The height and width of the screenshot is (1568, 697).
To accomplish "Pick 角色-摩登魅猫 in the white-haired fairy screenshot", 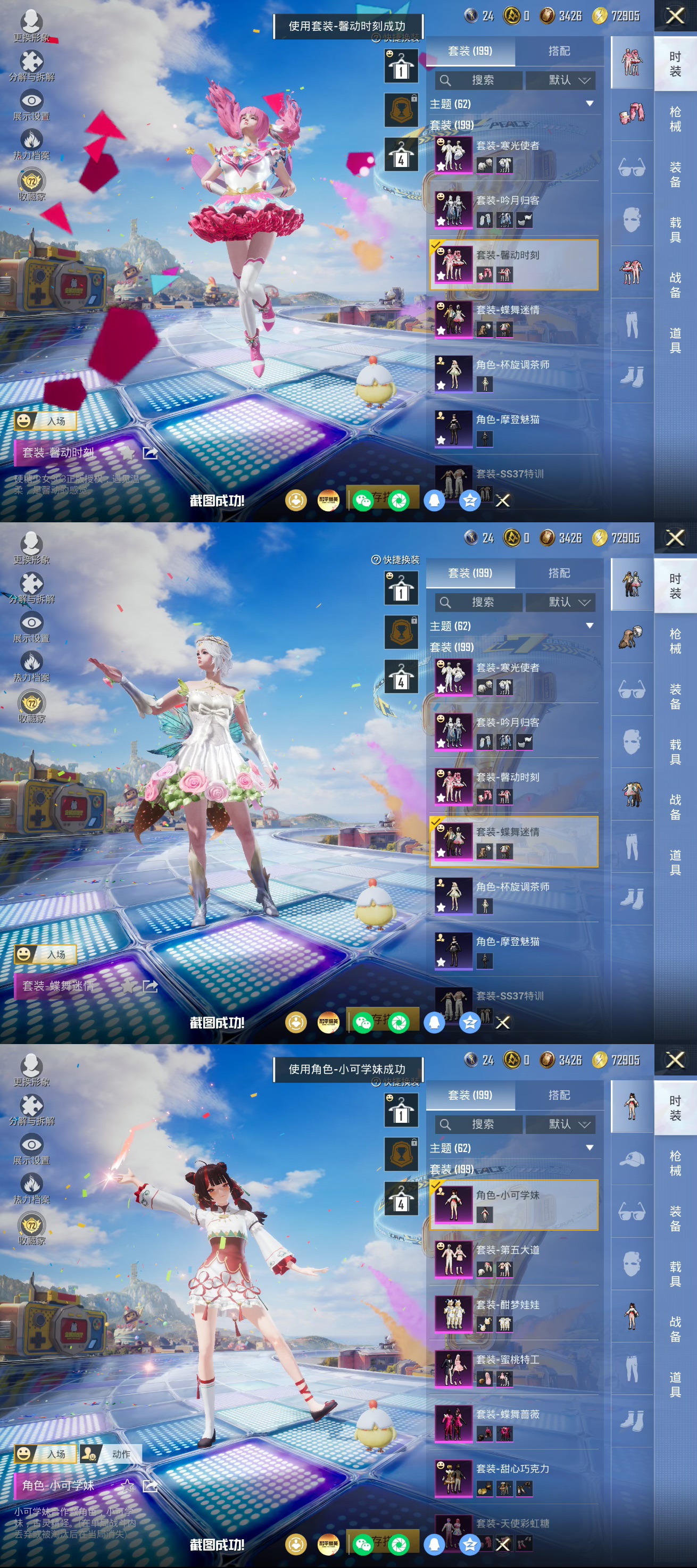I will click(x=514, y=952).
